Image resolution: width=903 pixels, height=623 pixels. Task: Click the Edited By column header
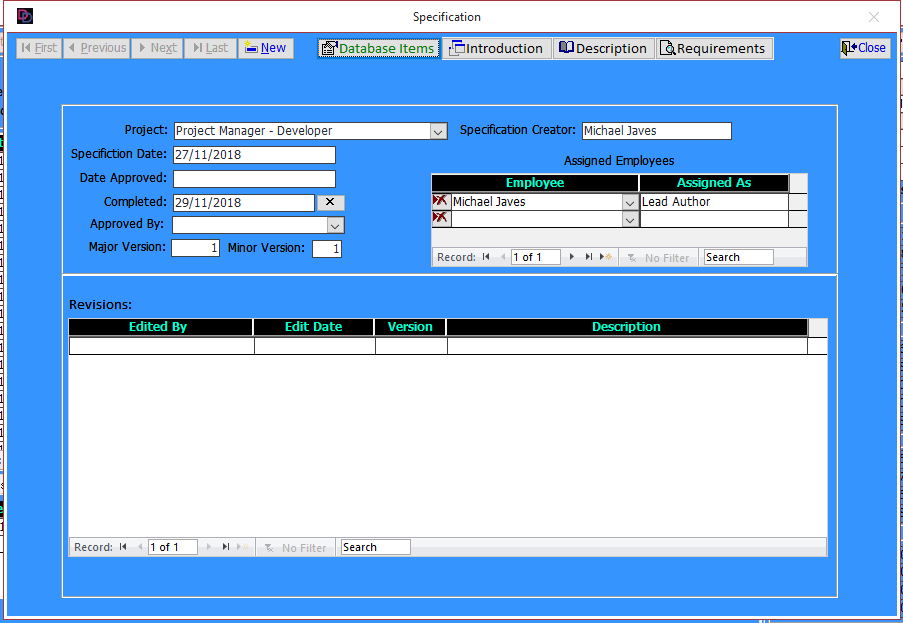click(x=161, y=327)
